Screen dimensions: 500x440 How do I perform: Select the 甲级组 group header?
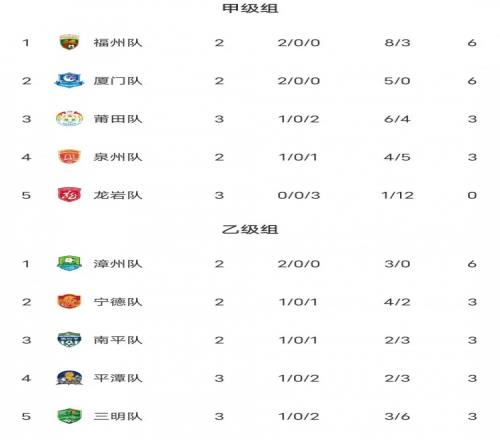click(250, 8)
